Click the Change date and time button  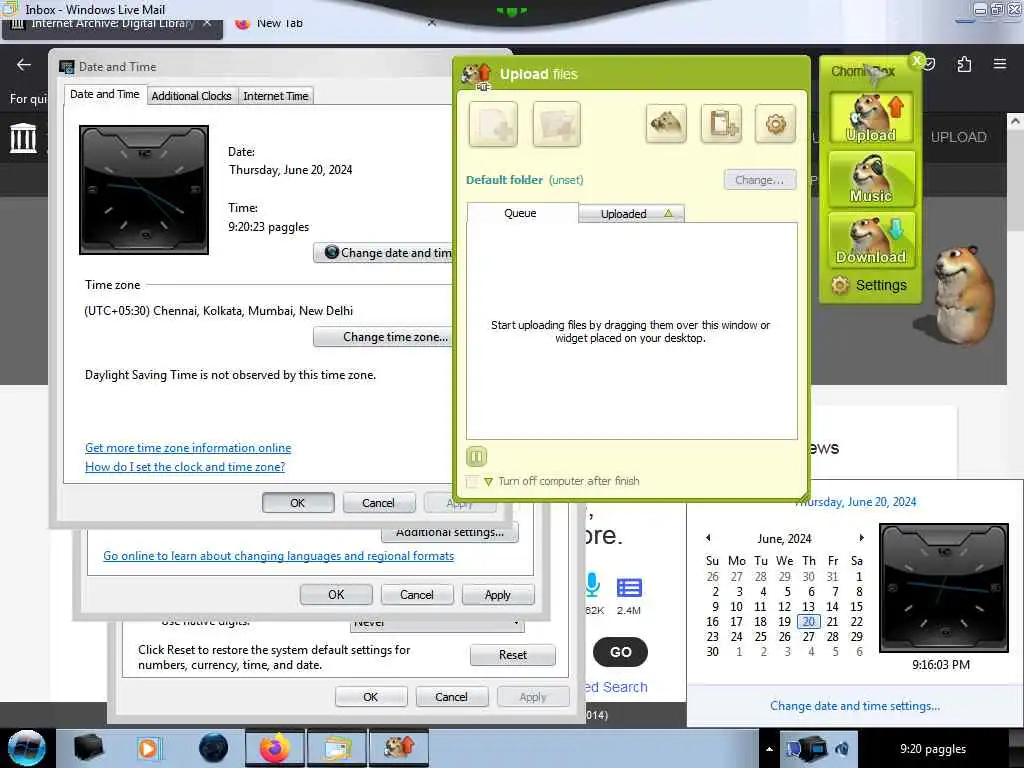[383, 253]
